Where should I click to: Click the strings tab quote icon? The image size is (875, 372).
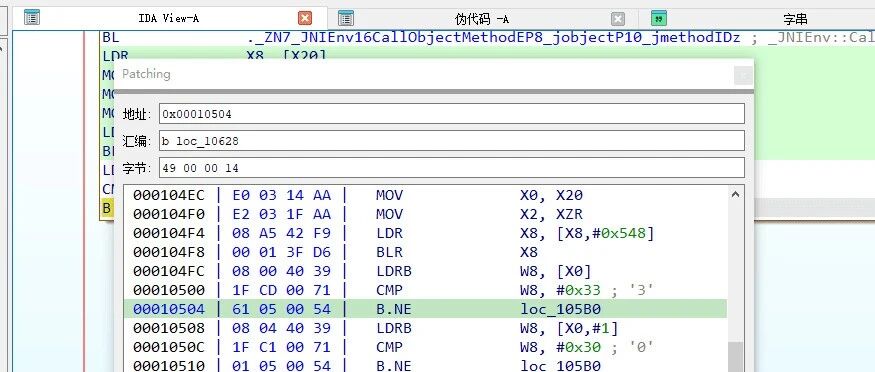659,18
